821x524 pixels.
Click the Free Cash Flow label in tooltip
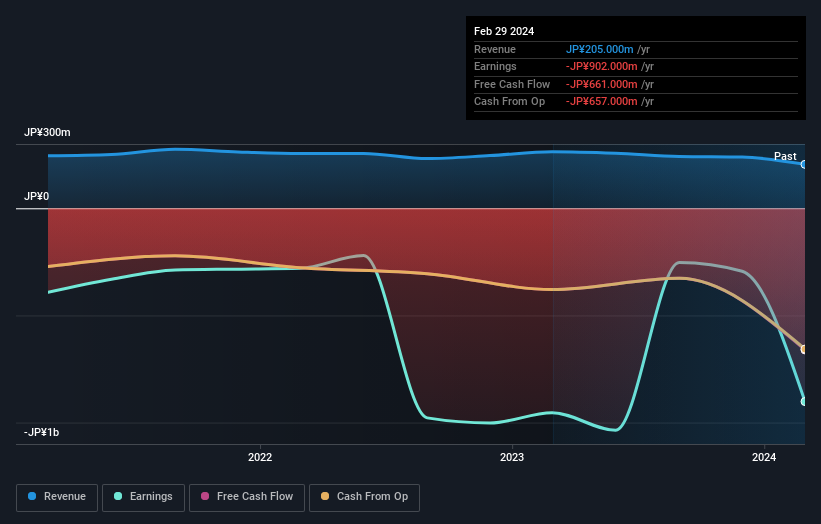(512, 84)
